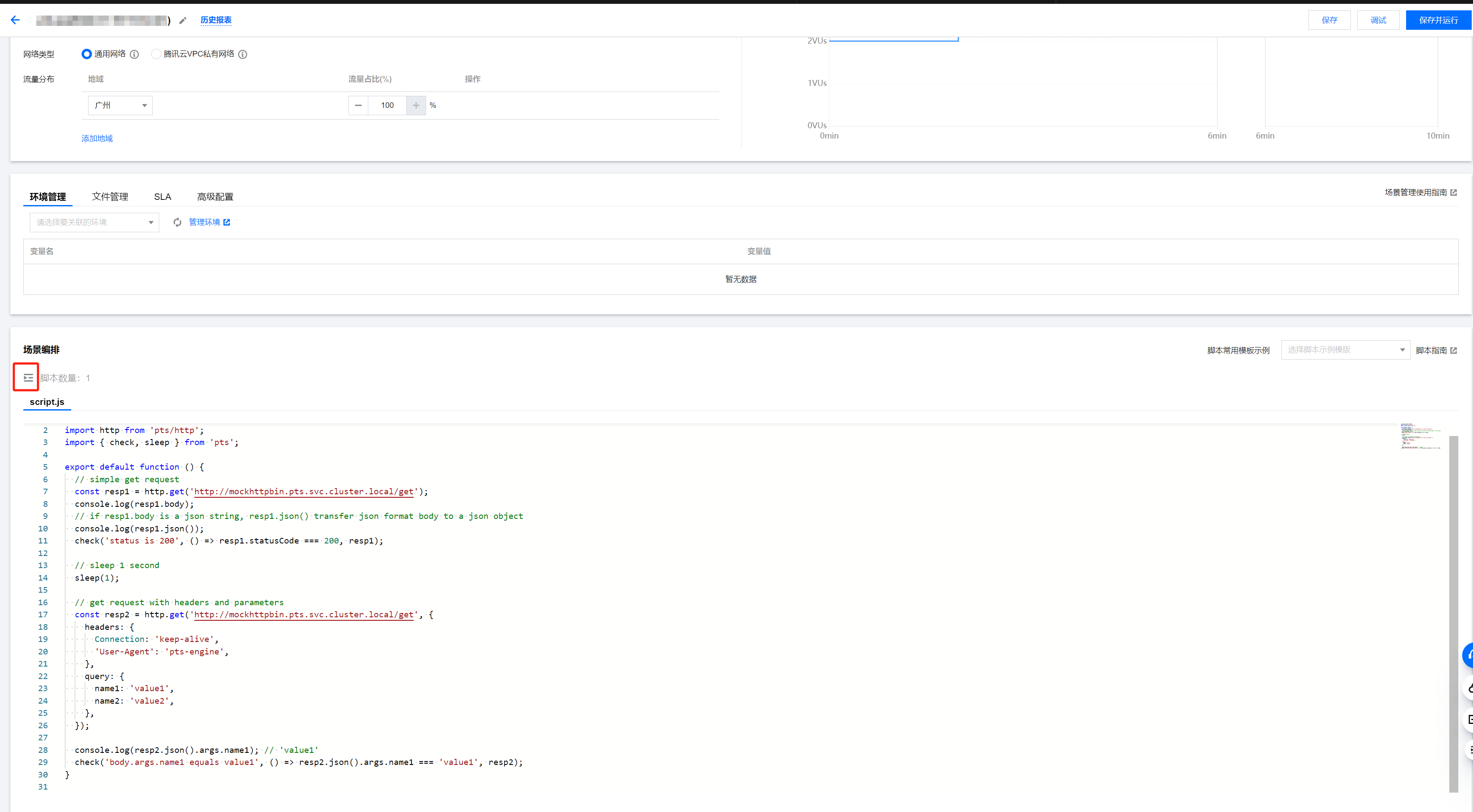This screenshot has height=812, width=1473.
Task: Click the back arrow icon
Action: 16,20
